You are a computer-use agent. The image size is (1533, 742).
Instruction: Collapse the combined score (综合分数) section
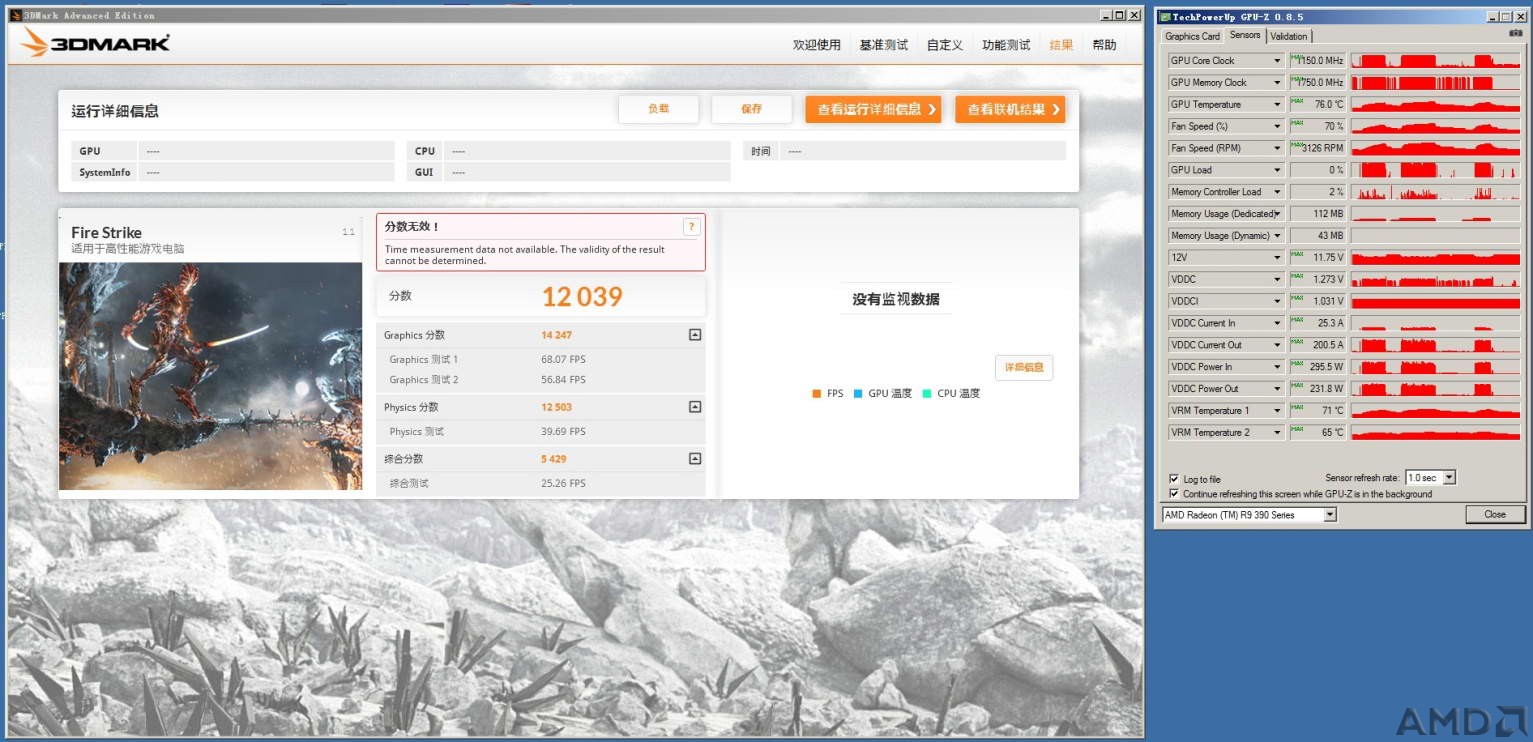click(x=695, y=459)
